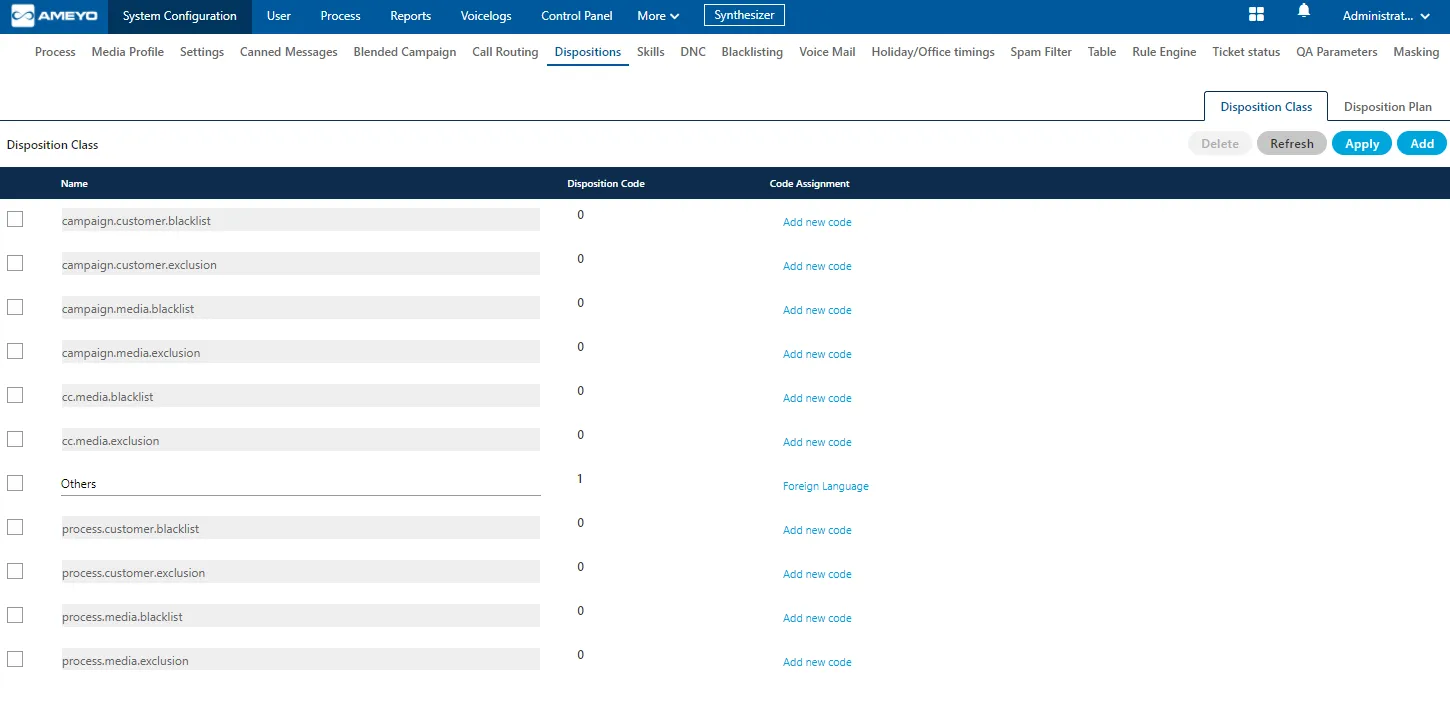This screenshot has width=1450, height=703.
Task: Tick the checkbox for Others row
Action: pos(15,483)
